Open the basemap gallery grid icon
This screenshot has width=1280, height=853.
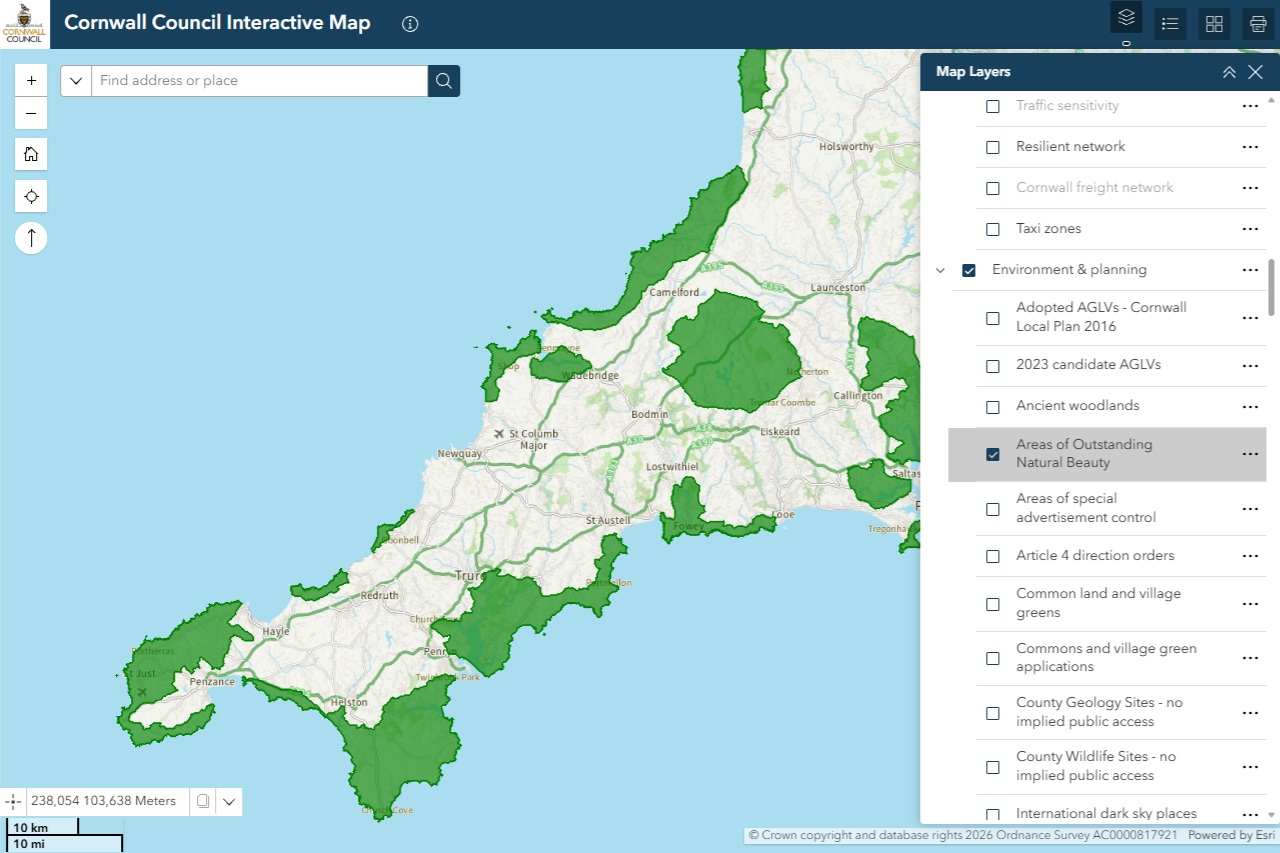coord(1214,24)
